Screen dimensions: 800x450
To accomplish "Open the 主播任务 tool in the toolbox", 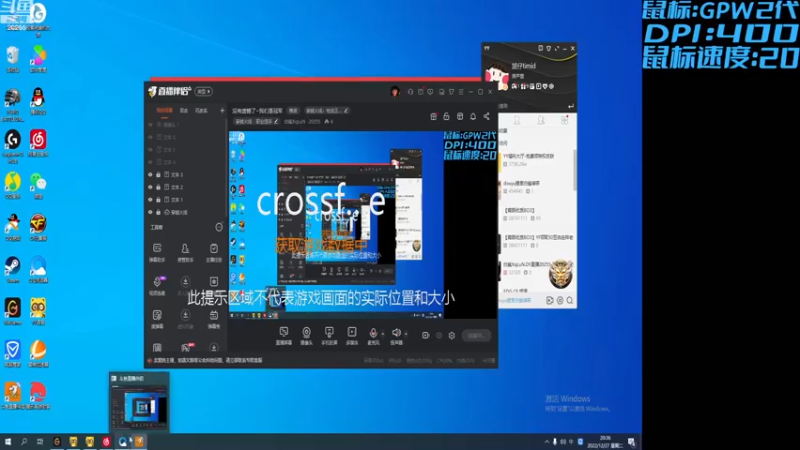I will [x=214, y=252].
